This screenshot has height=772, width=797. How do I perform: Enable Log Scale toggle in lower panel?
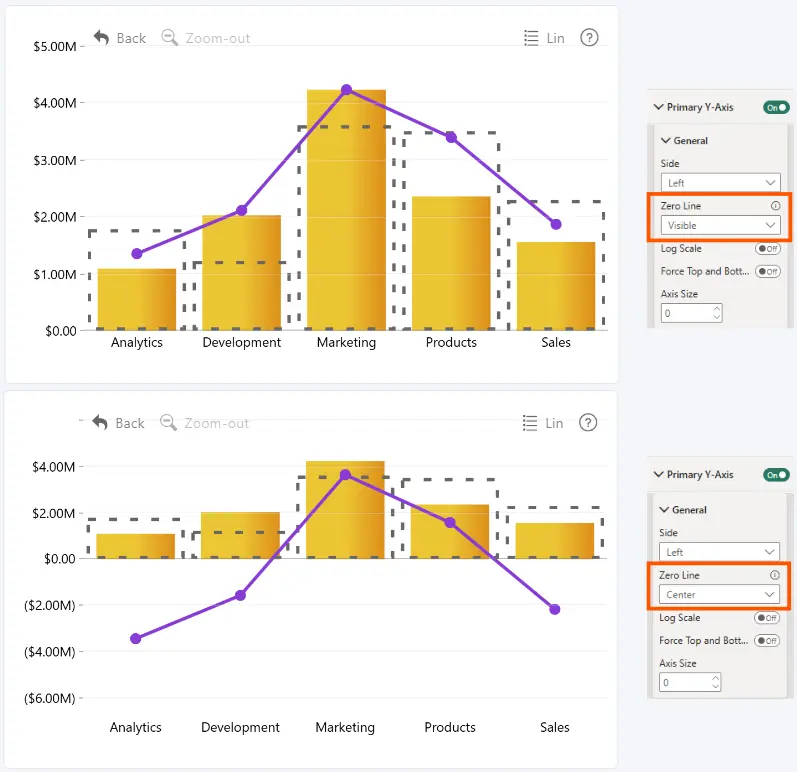point(767,617)
